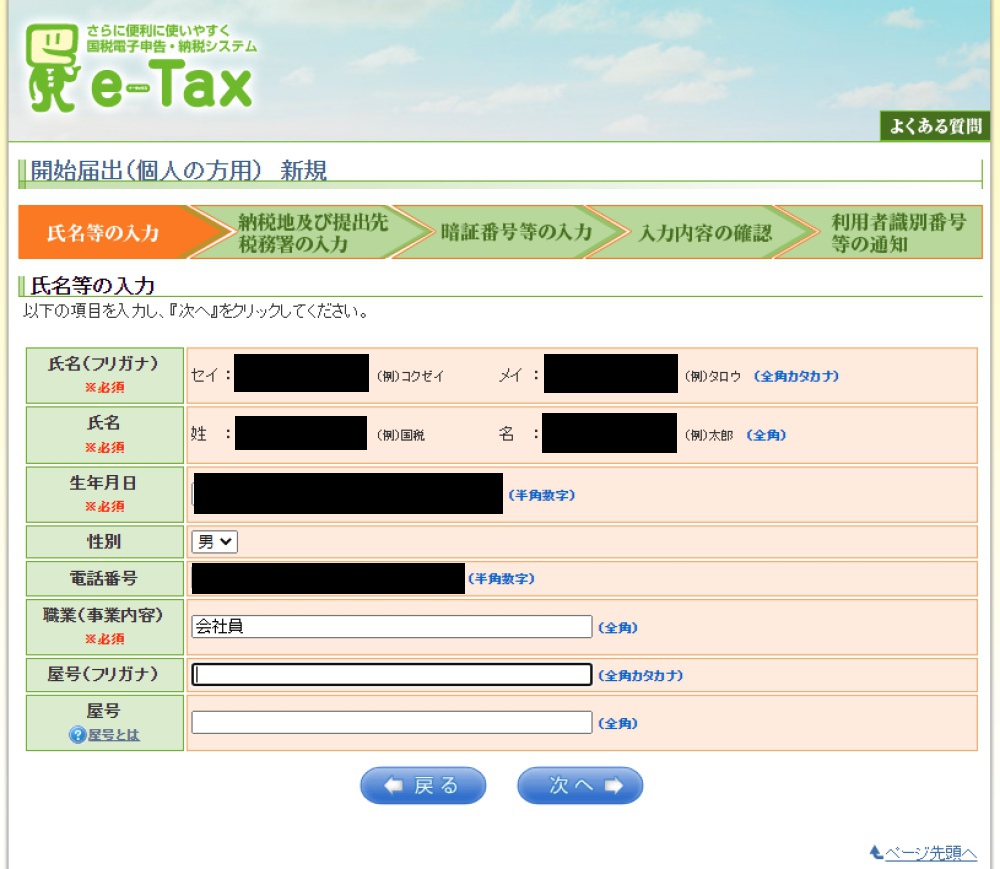Click the 性別 row label
Image resolution: width=1000 pixels, height=869 pixels.
point(104,542)
